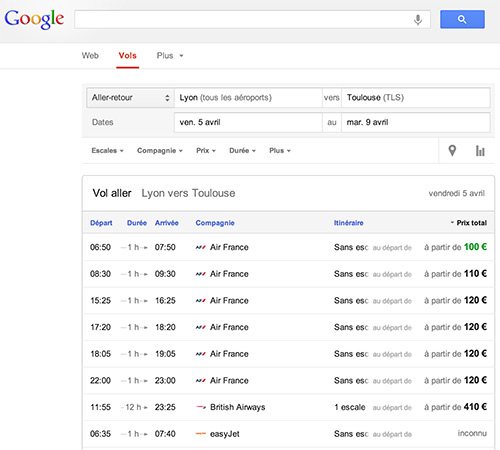Sort flights by Arrivée column

[167, 223]
